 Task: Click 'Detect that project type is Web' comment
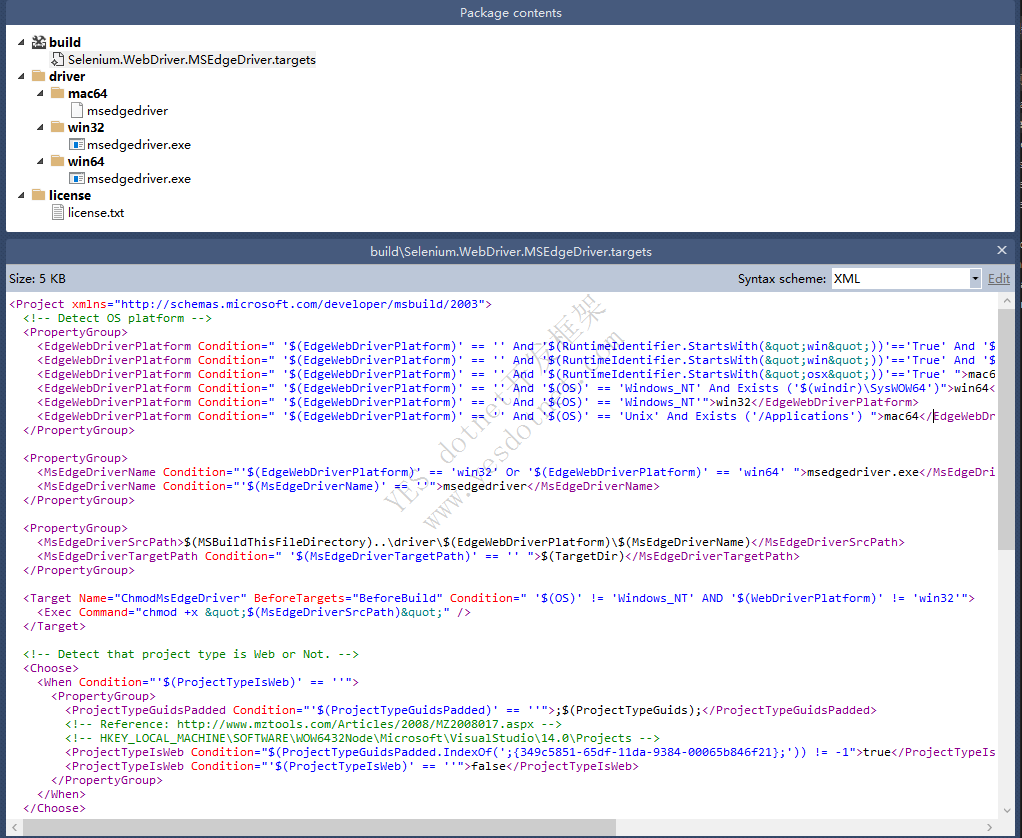tap(191, 654)
